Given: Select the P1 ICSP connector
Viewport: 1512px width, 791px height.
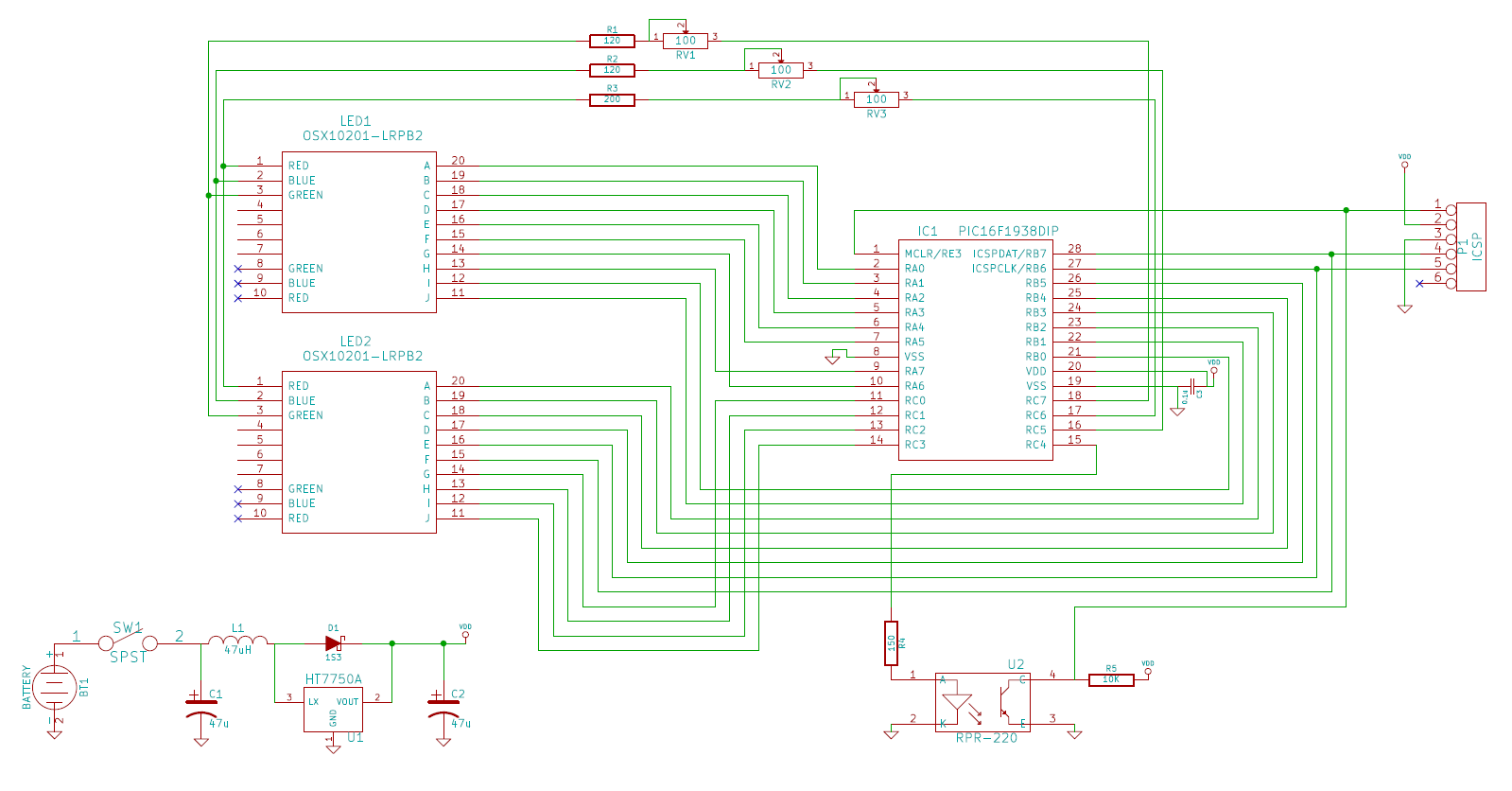Looking at the screenshot, I should [1469, 247].
